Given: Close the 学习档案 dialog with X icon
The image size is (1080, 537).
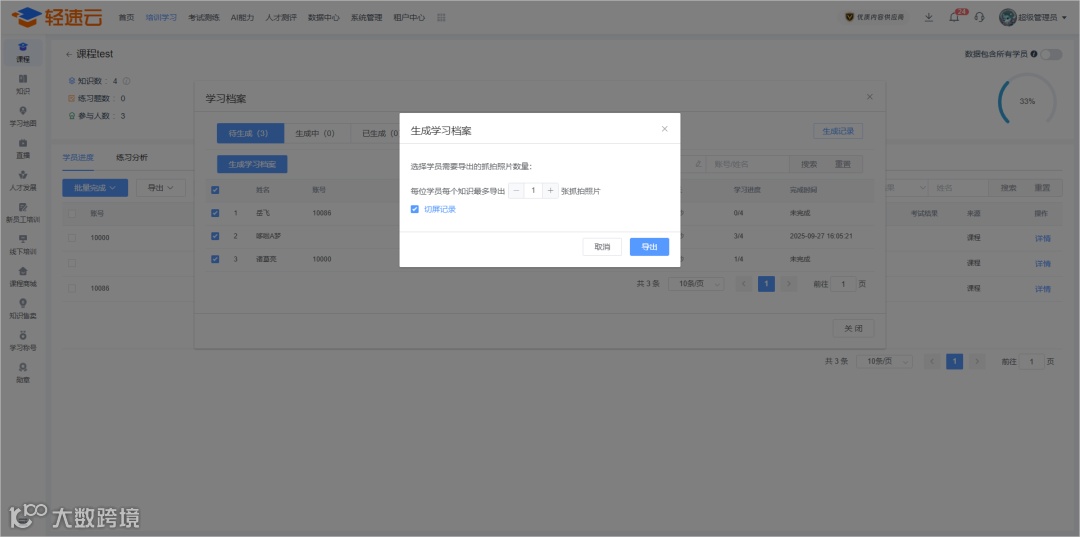Looking at the screenshot, I should point(870,96).
